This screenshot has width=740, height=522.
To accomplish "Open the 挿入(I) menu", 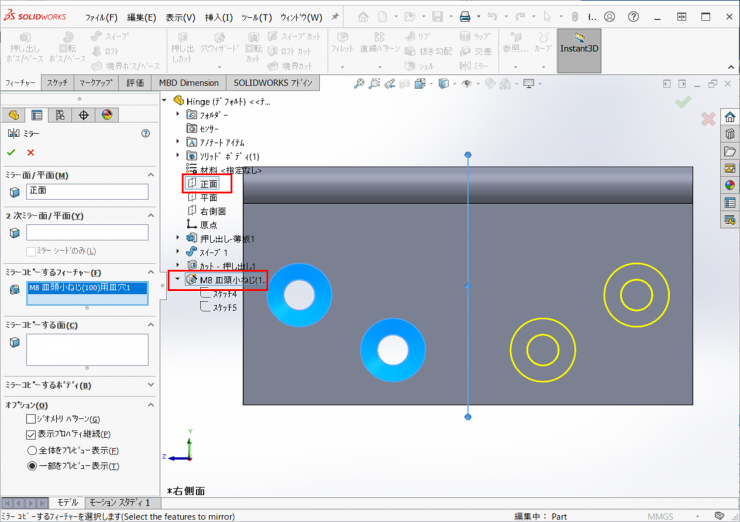I will (x=217, y=17).
